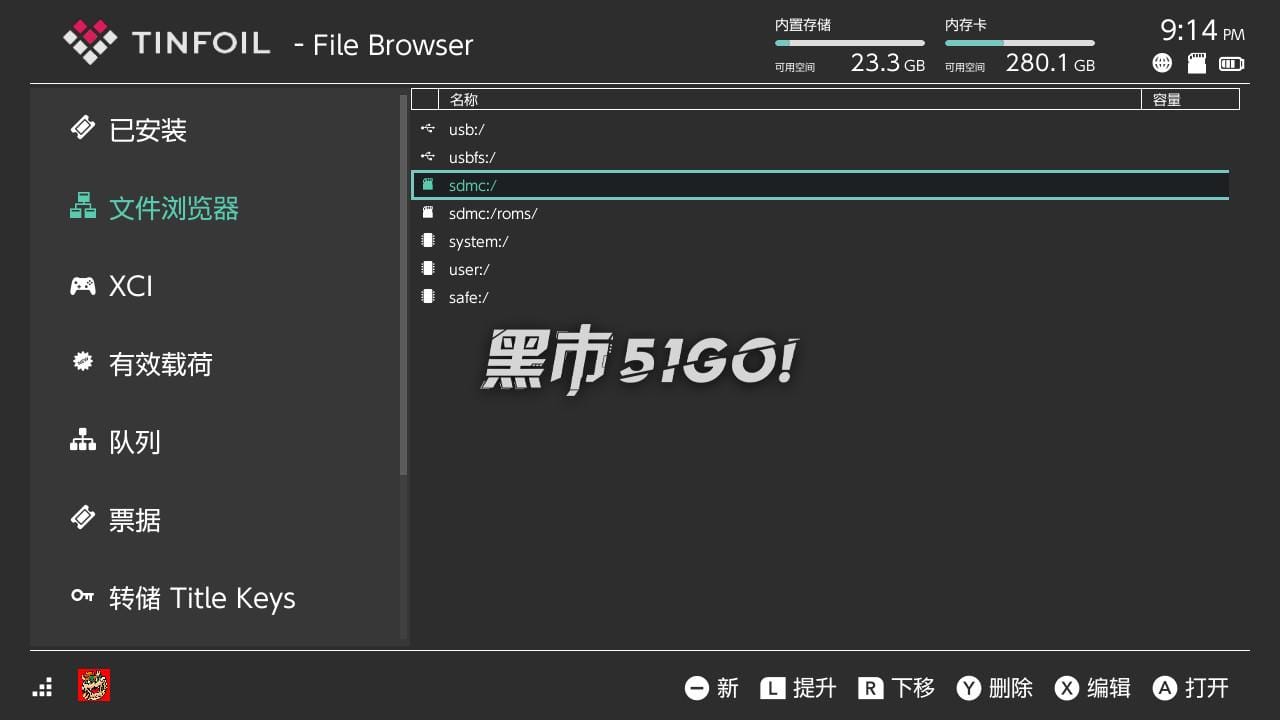Image resolution: width=1280 pixels, height=720 pixels.
Task: Select the user:/ partition entry
Action: (469, 269)
